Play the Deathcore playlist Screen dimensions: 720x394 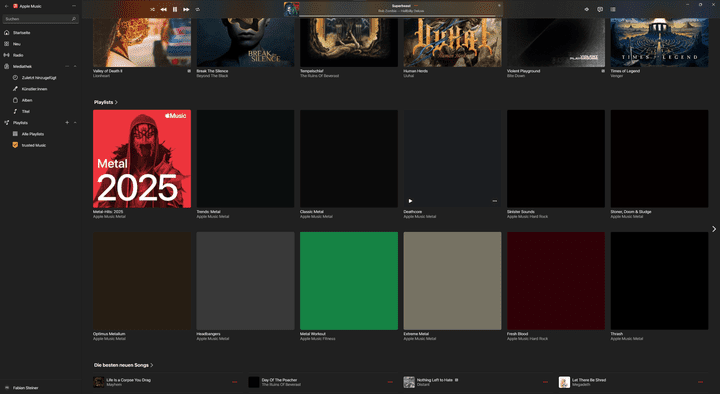point(410,201)
